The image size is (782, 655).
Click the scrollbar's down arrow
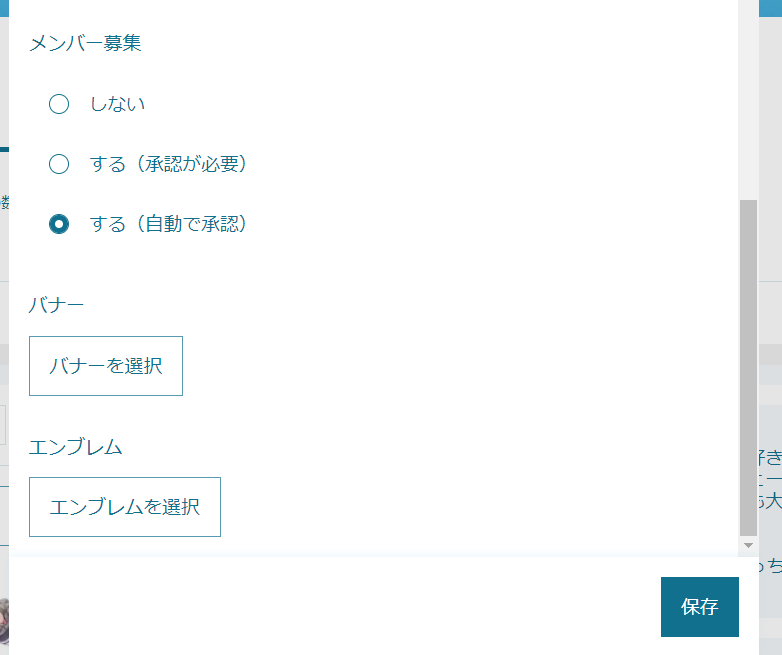[x=748, y=546]
